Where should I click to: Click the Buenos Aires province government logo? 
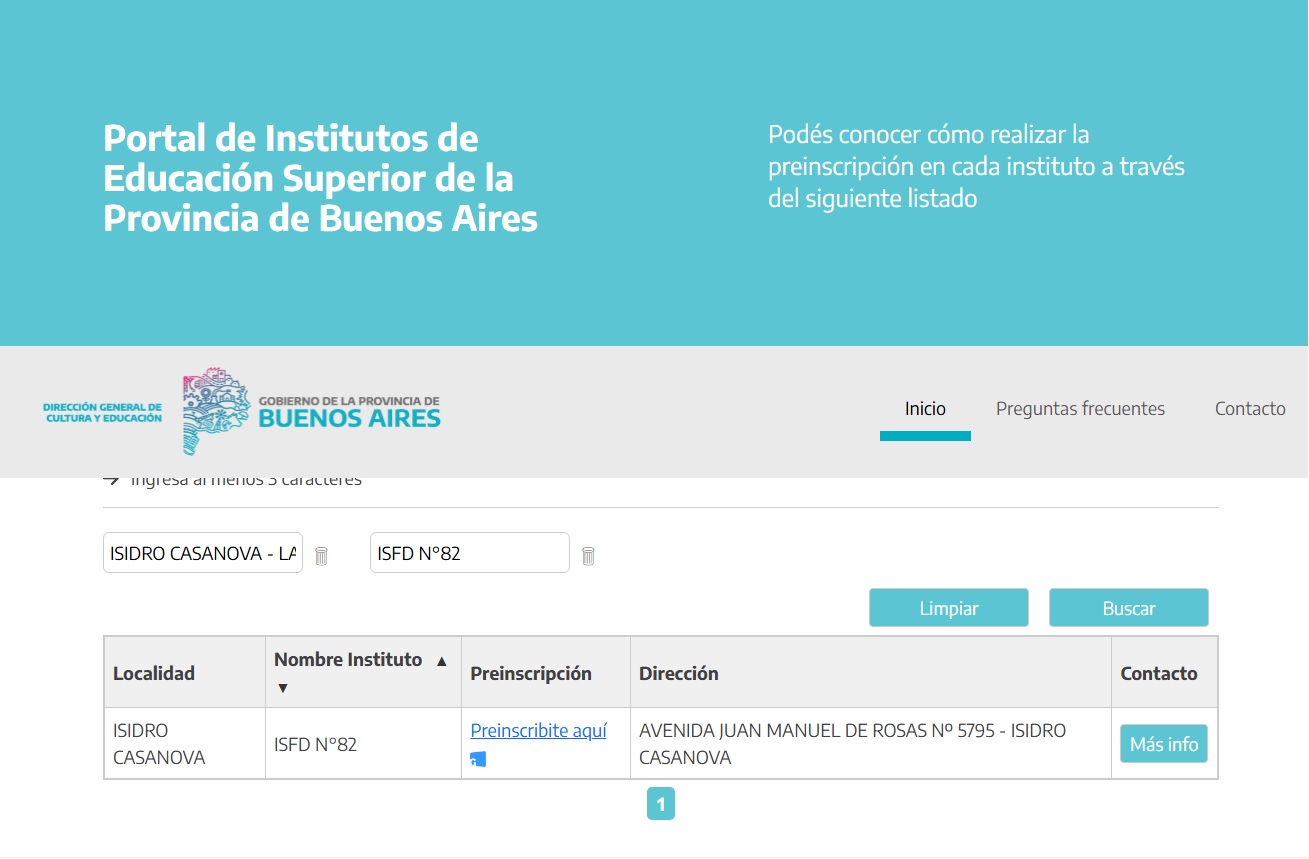pos(312,410)
